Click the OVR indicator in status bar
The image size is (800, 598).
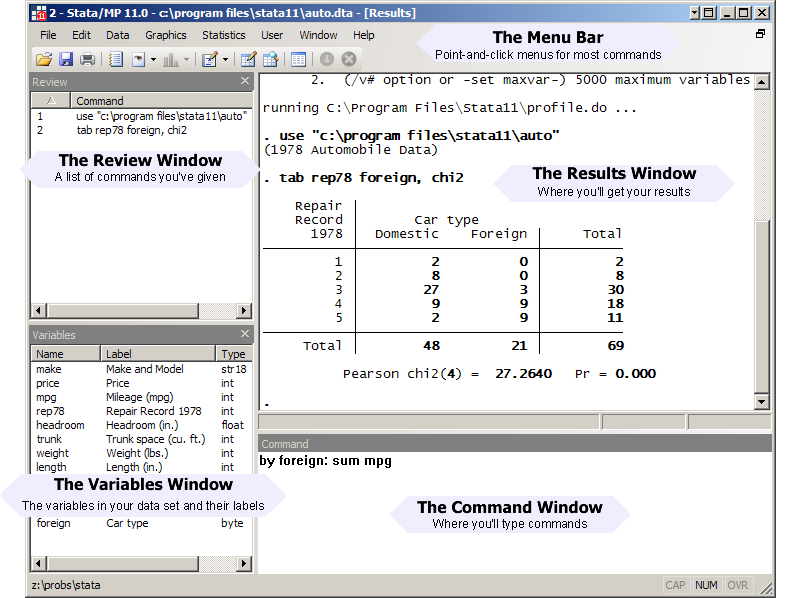(x=738, y=585)
